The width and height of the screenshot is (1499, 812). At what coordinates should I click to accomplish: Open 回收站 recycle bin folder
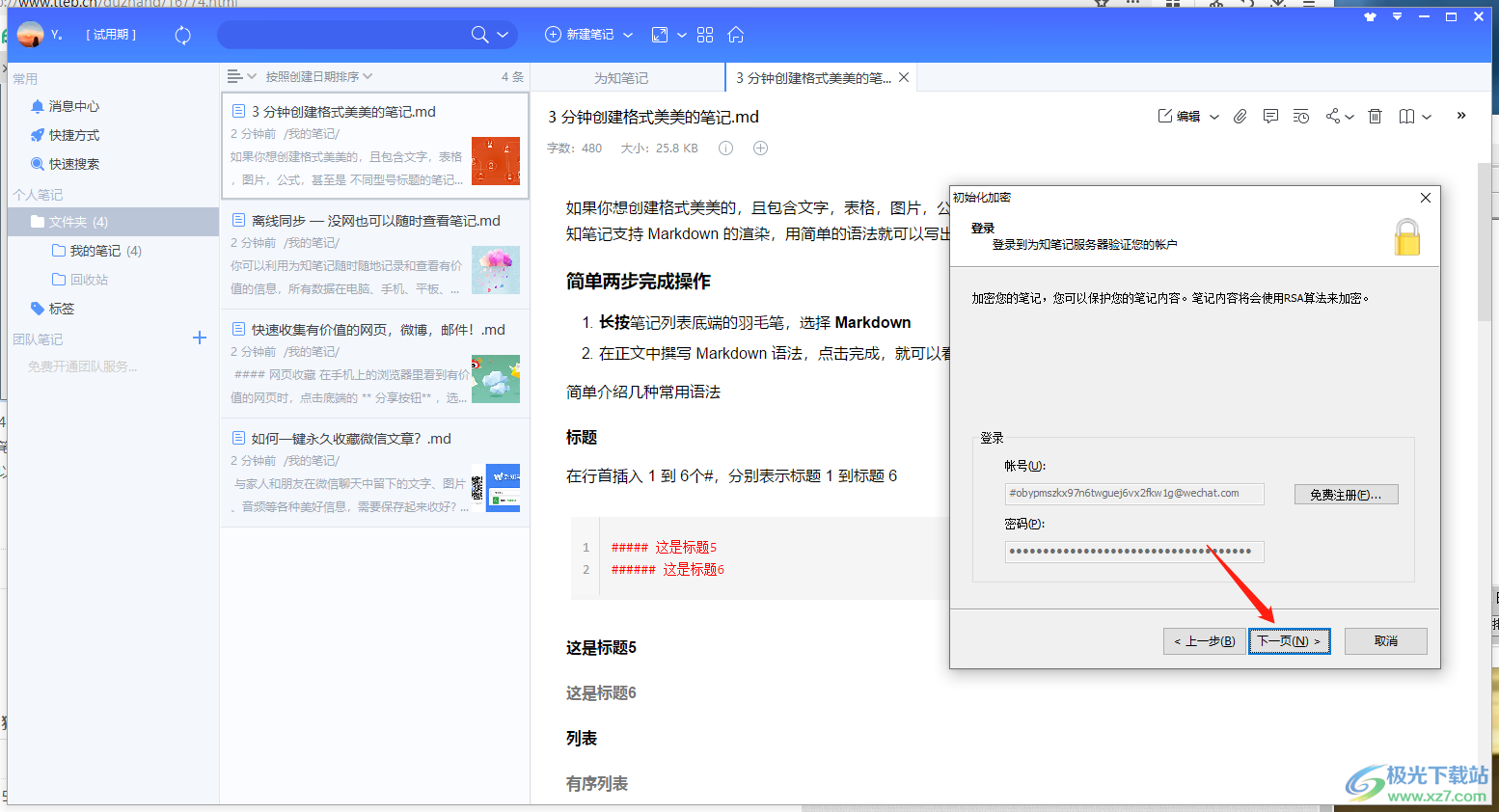point(80,280)
